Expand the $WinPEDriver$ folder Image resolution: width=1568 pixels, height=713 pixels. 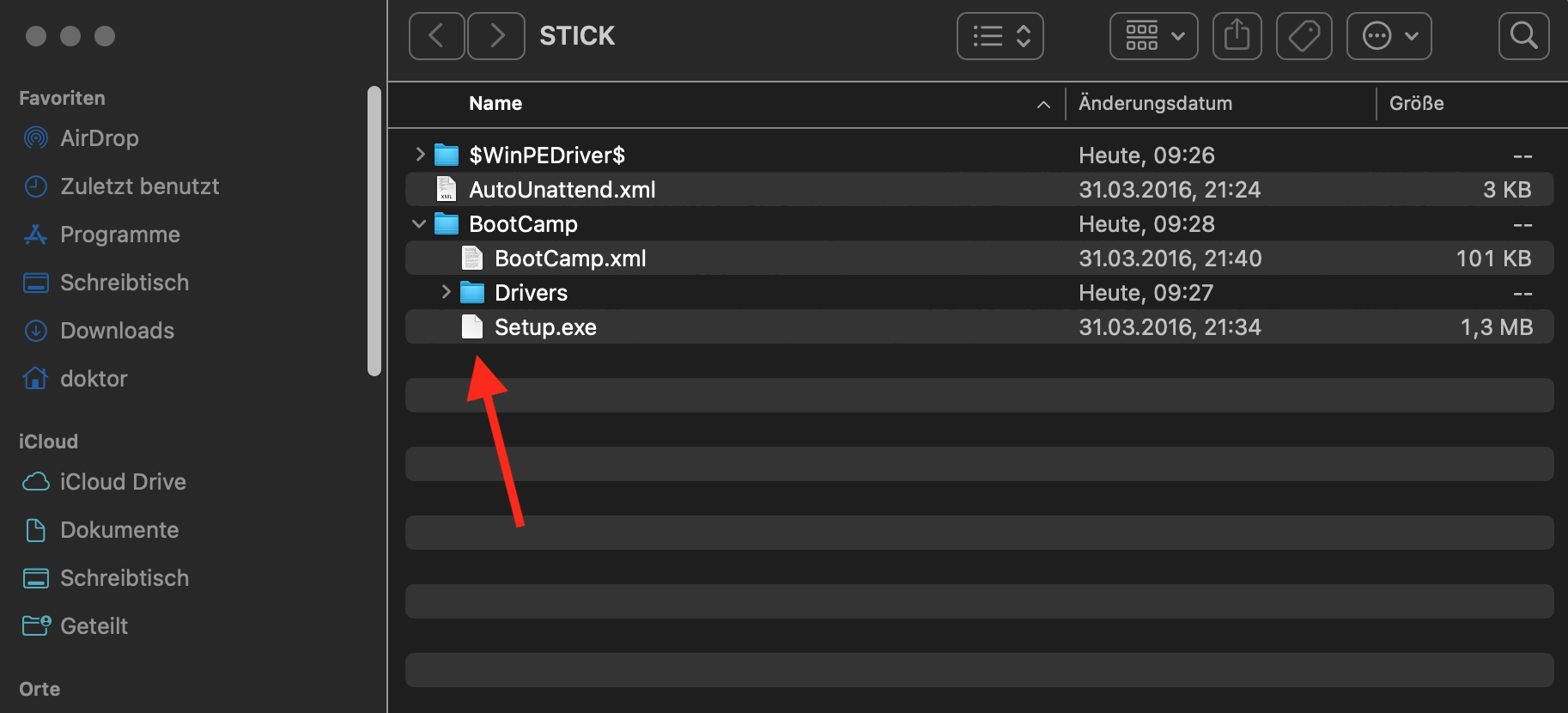(420, 155)
